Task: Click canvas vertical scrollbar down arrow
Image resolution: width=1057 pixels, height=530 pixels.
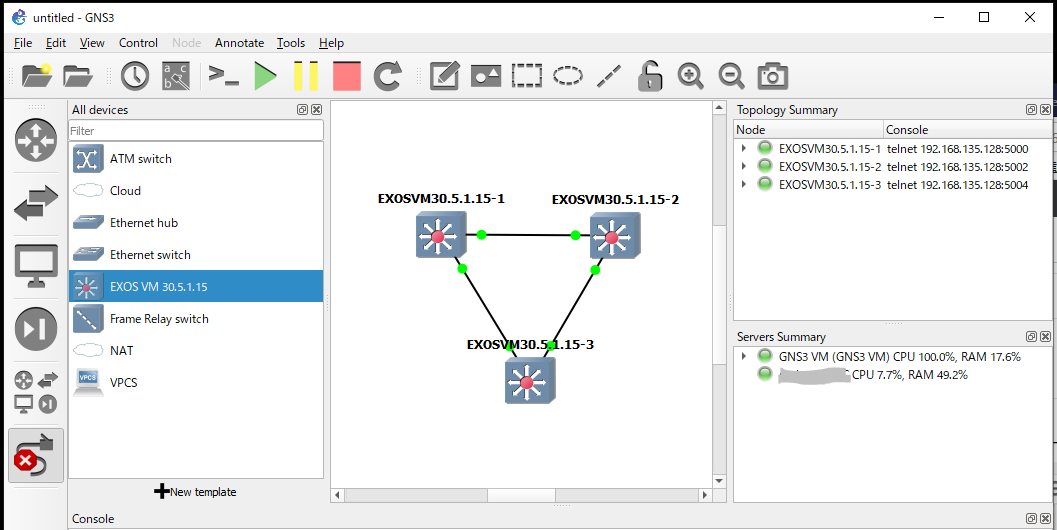Action: click(719, 481)
